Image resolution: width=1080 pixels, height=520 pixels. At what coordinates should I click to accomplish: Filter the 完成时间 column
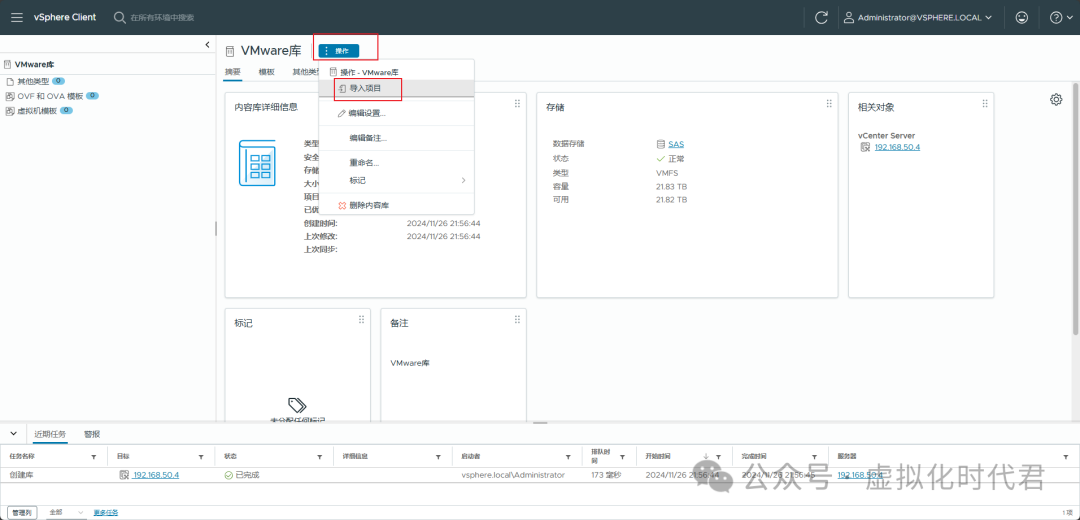(x=815, y=457)
